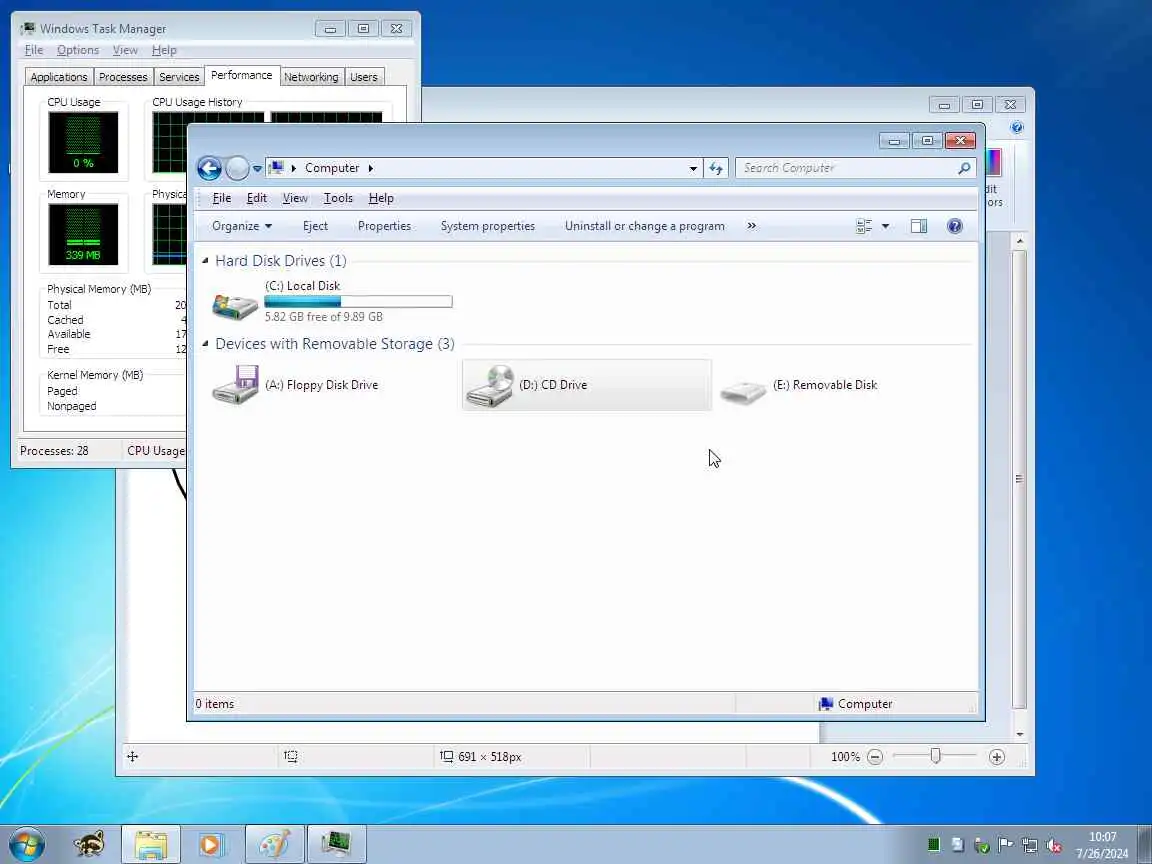Screen dimensions: 1152x864
Task: Switch to the Processes tab
Action: pos(123,77)
